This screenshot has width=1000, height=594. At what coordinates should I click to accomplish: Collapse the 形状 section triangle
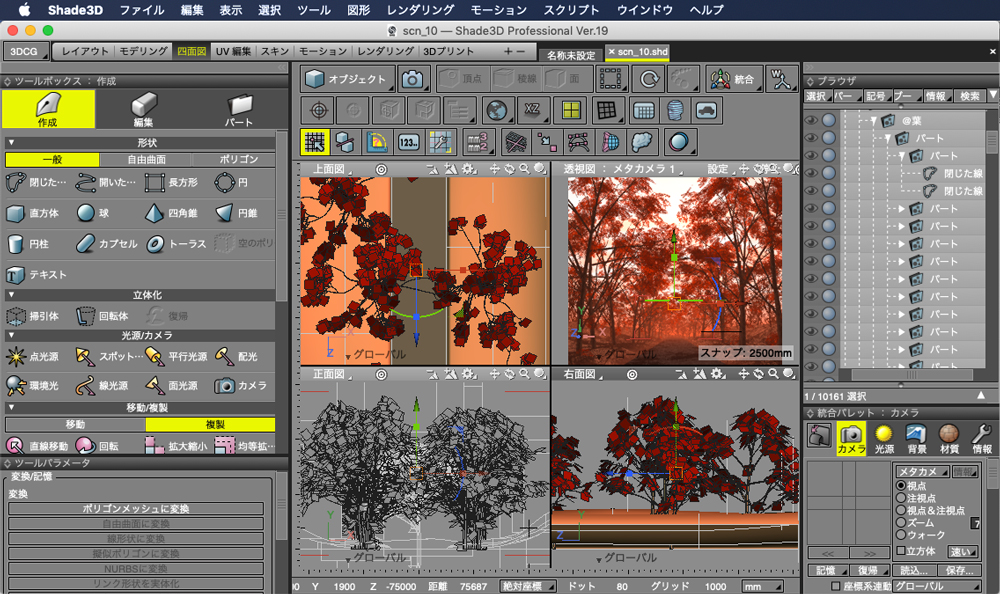(x=11, y=143)
